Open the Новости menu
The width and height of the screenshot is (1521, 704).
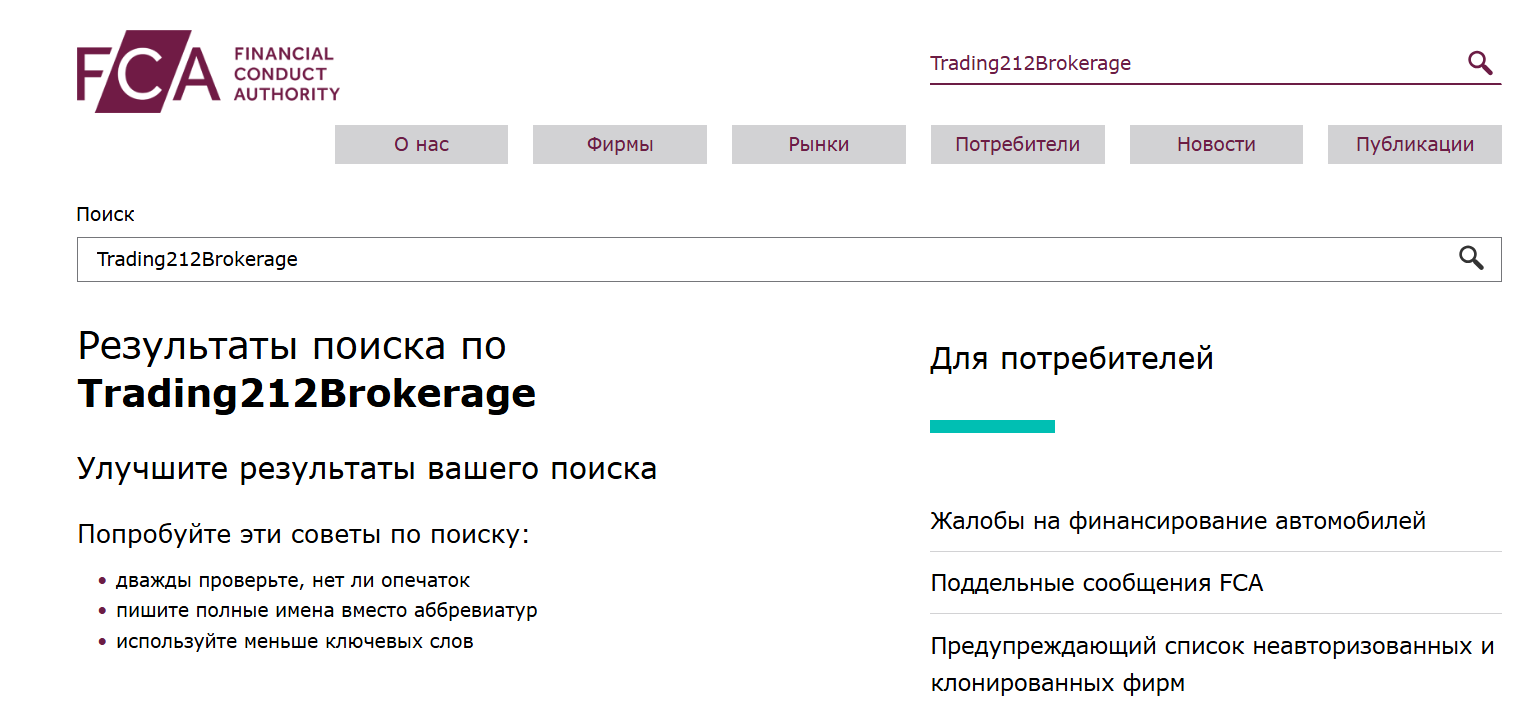[x=1216, y=144]
